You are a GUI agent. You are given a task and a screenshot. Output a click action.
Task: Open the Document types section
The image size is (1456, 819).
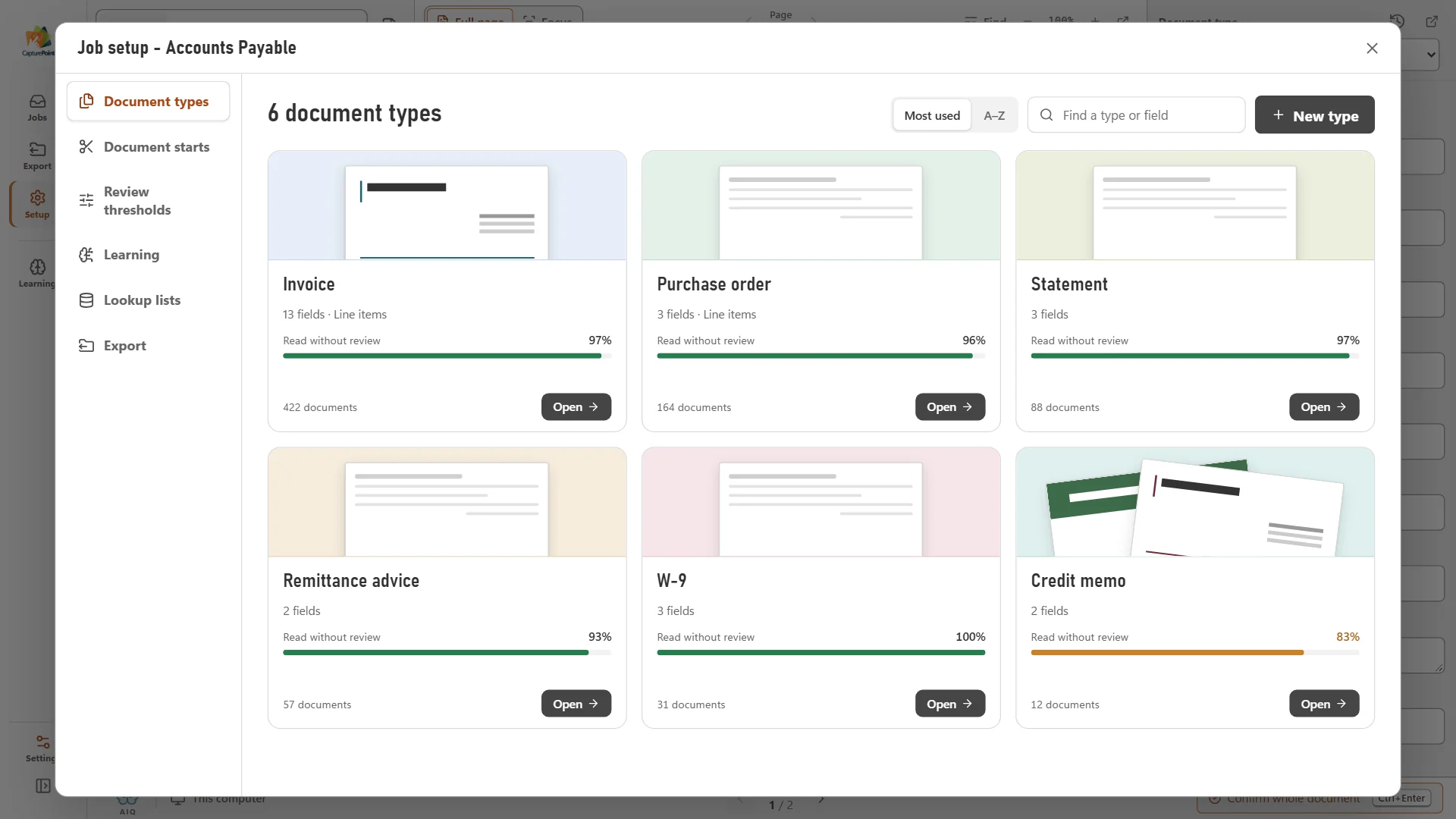coord(148,101)
